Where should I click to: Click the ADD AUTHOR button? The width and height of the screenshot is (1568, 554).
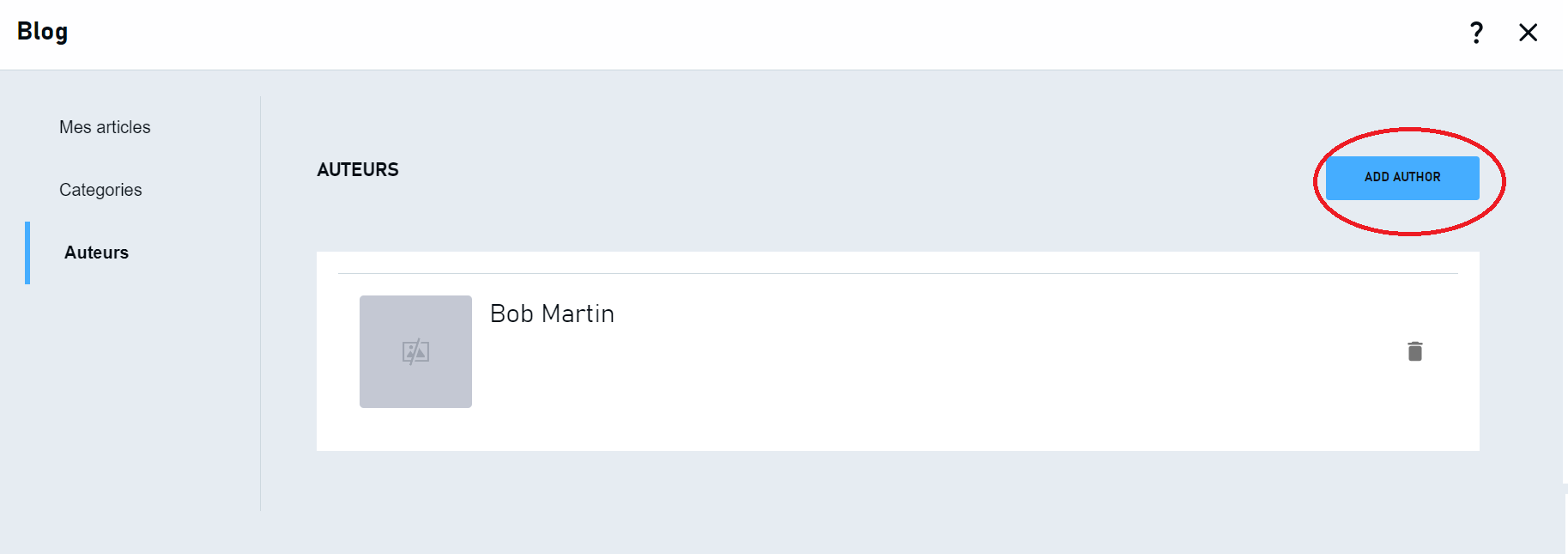tap(1402, 178)
